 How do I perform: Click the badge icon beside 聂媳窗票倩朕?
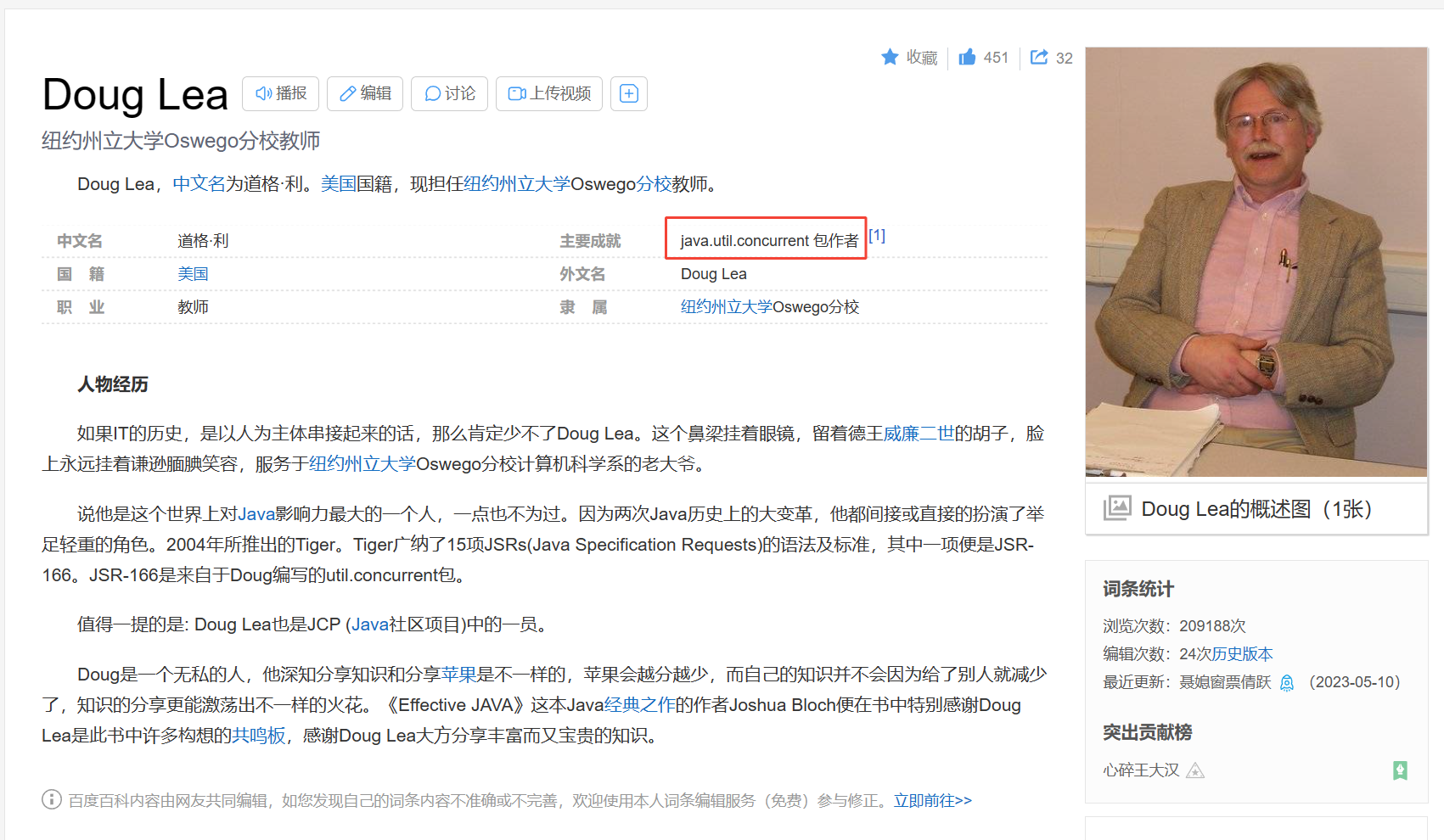[1287, 683]
